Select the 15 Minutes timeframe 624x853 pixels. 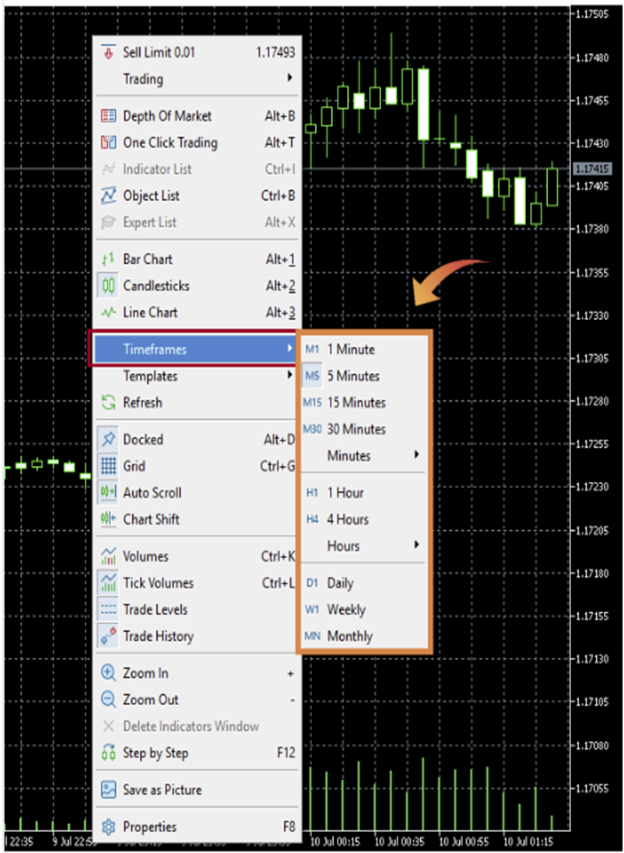[356, 403]
